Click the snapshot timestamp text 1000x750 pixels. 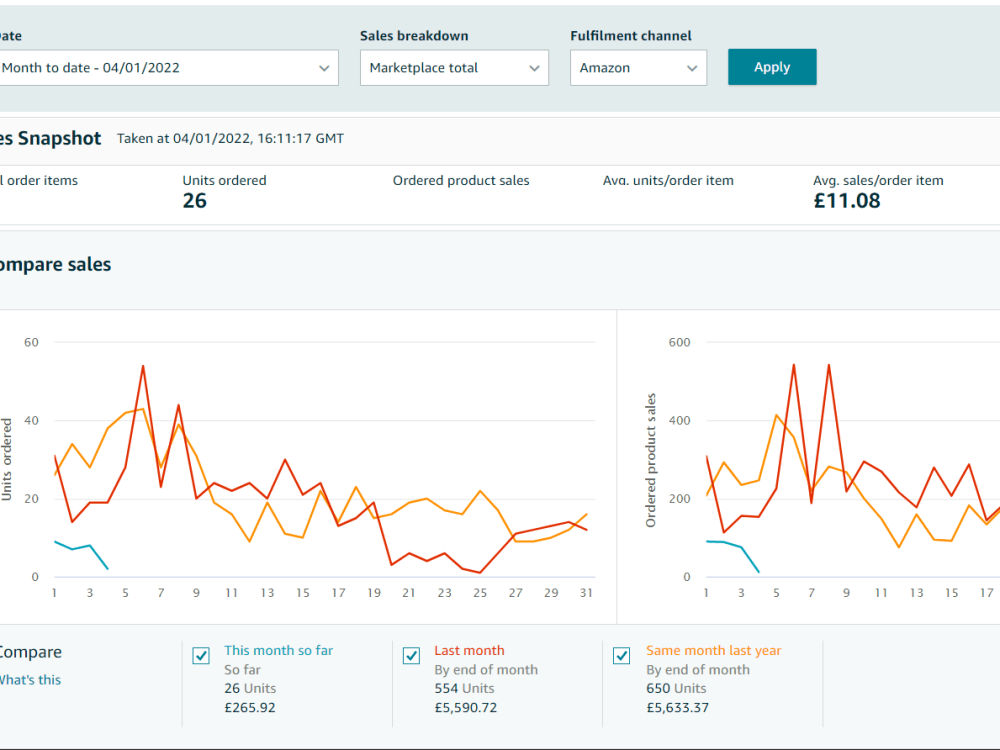230,138
